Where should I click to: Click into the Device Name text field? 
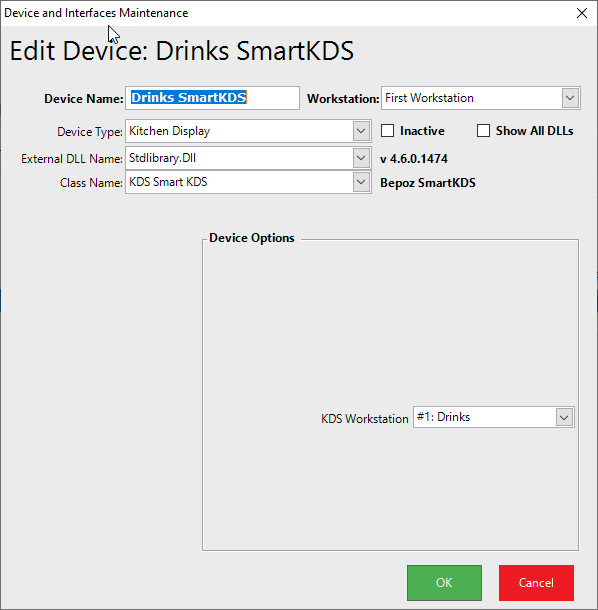point(212,98)
